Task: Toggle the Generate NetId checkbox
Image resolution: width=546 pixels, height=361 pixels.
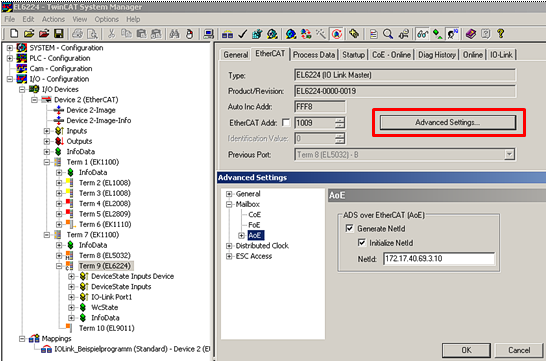Action: pyautogui.click(x=349, y=228)
